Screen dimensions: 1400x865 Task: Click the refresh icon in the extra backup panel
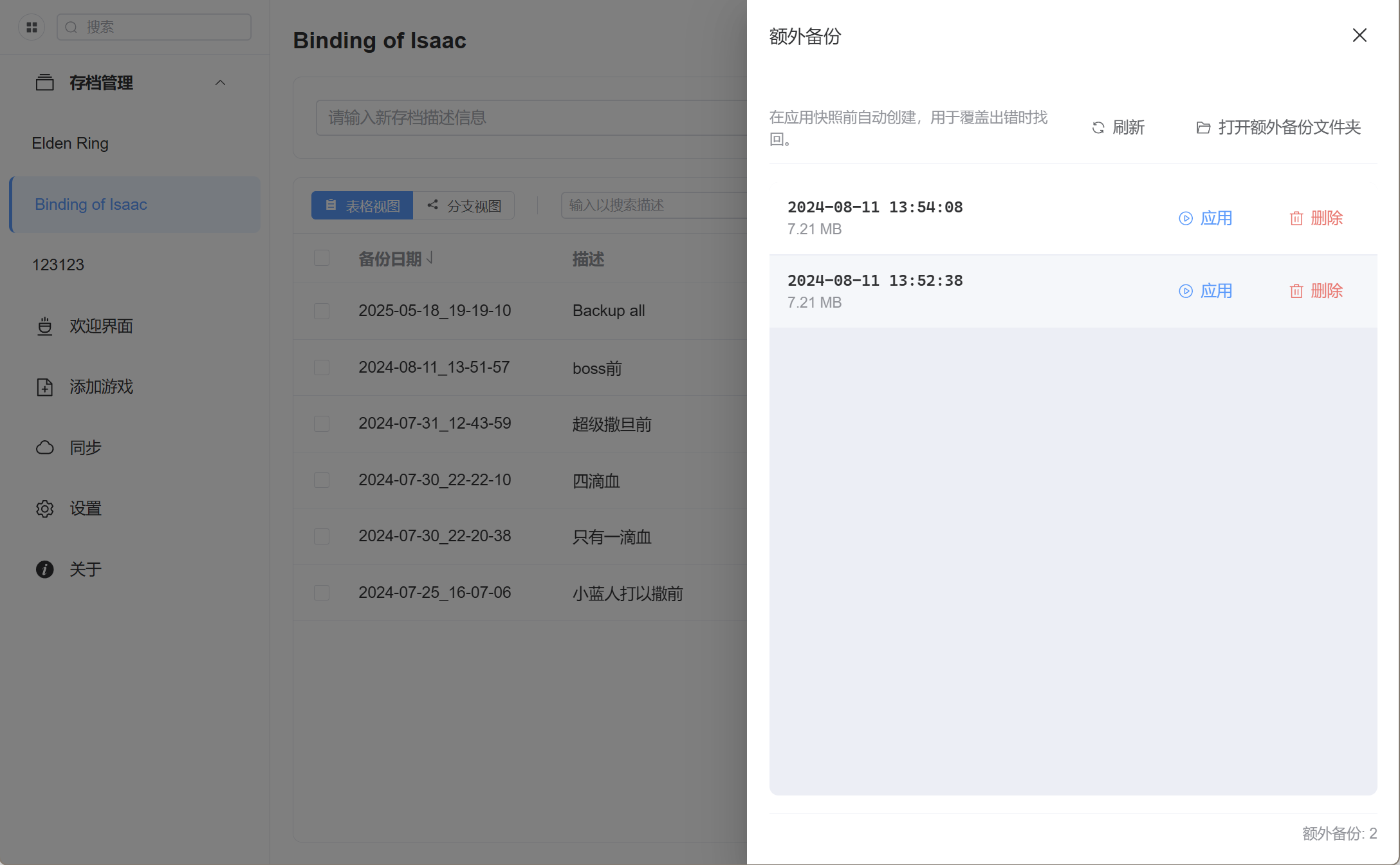[x=1098, y=127]
